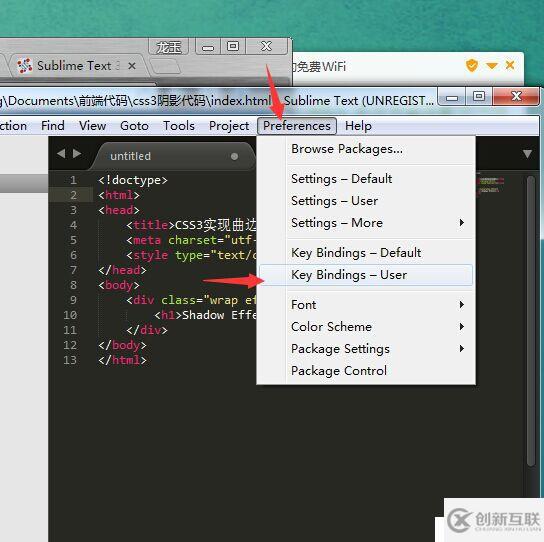Close the Sublime Text window
The height and width of the screenshot is (542, 544).
coord(516,97)
